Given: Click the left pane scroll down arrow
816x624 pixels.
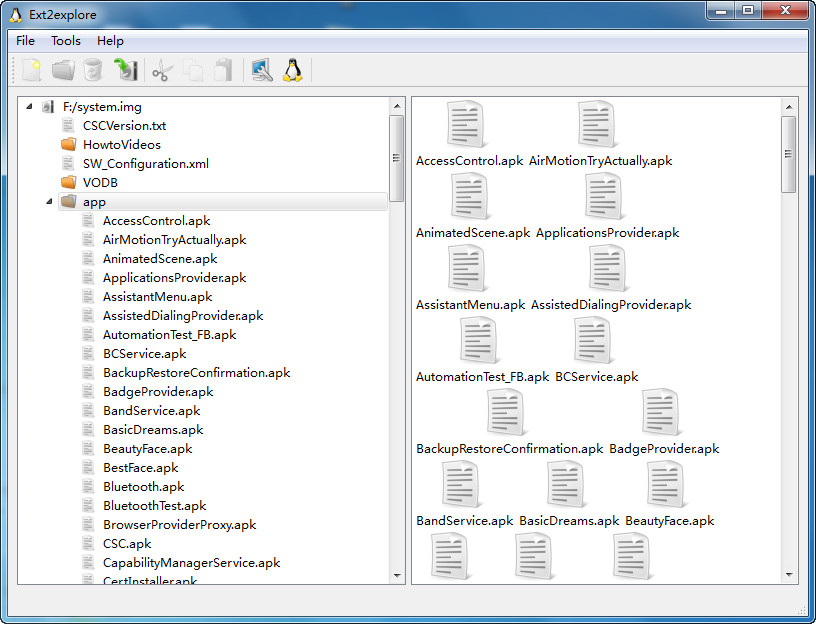Looking at the screenshot, I should pyautogui.click(x=397, y=575).
